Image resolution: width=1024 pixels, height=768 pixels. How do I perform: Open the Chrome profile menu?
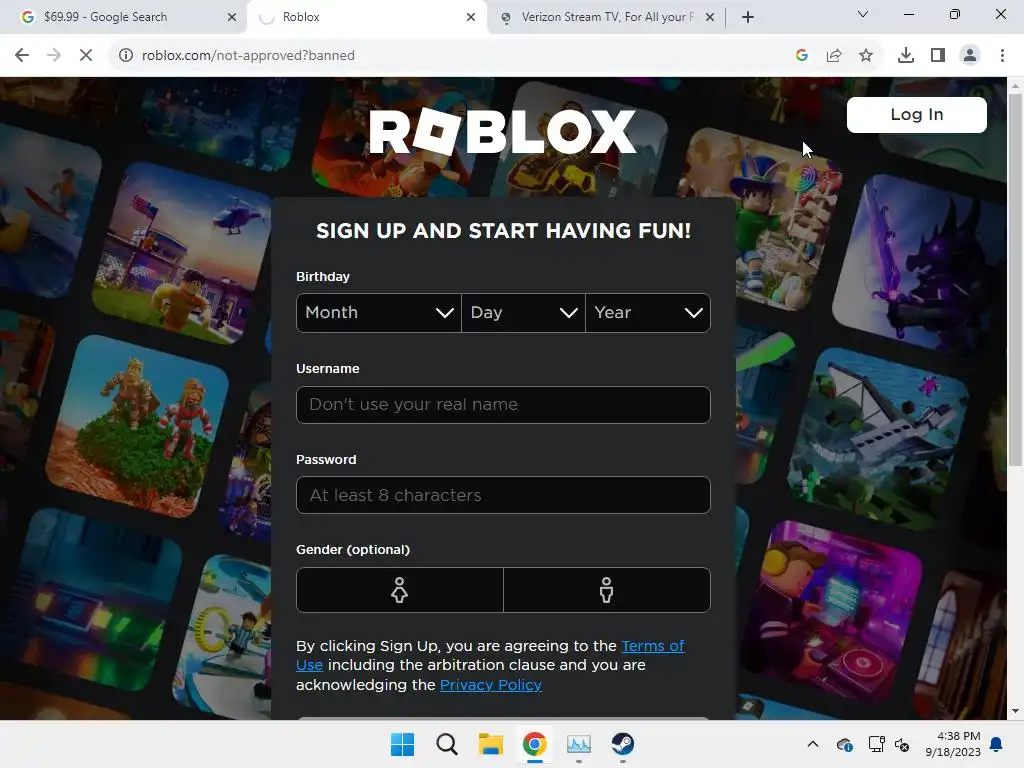coord(970,56)
